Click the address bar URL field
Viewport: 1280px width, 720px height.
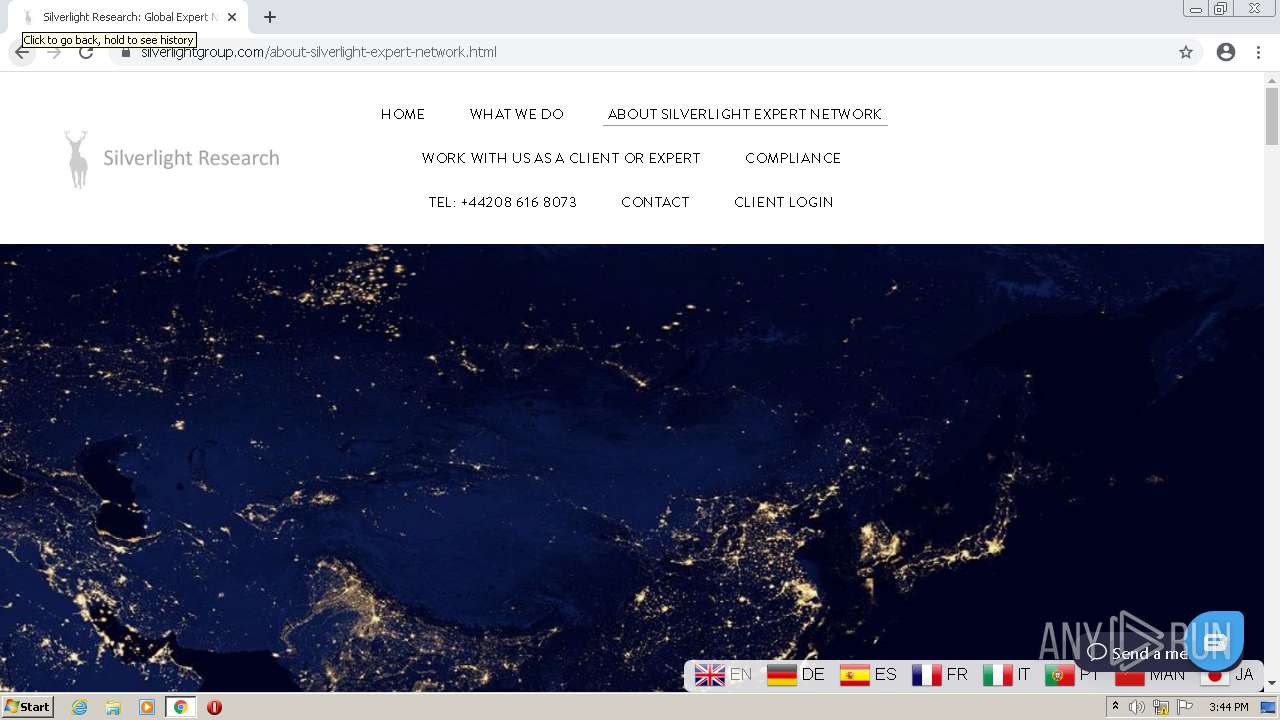[640, 52]
